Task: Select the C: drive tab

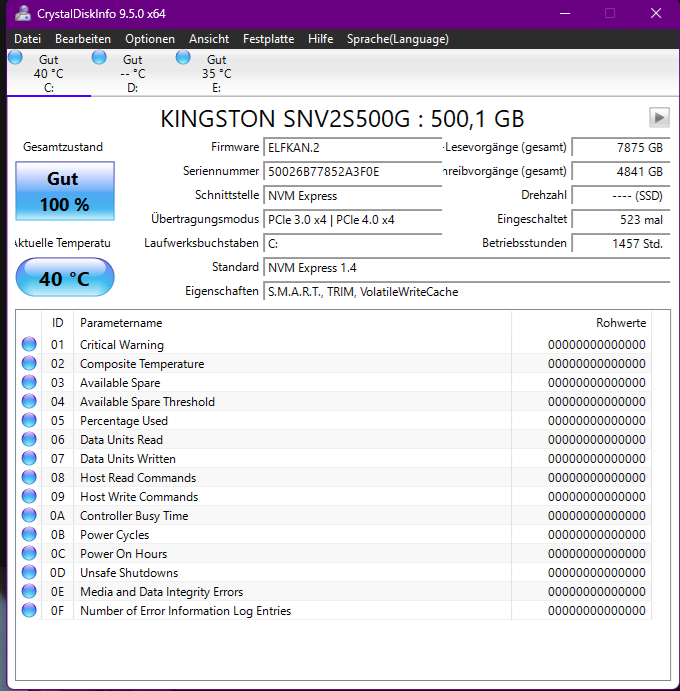Action: [48, 73]
